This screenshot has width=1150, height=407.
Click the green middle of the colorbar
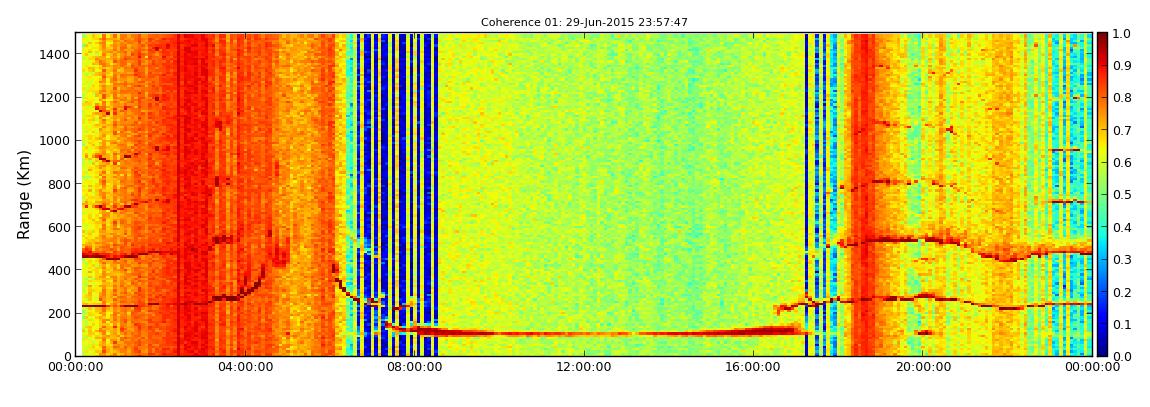(1102, 194)
